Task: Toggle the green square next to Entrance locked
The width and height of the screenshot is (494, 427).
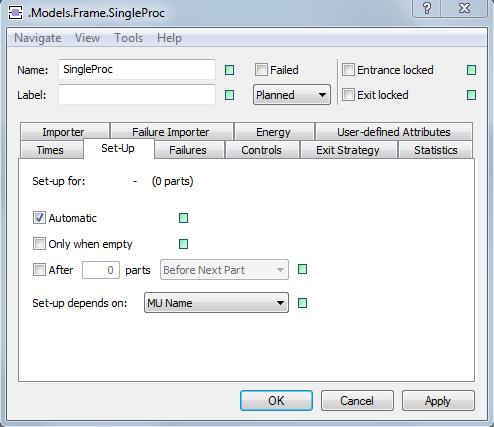Action: click(471, 70)
